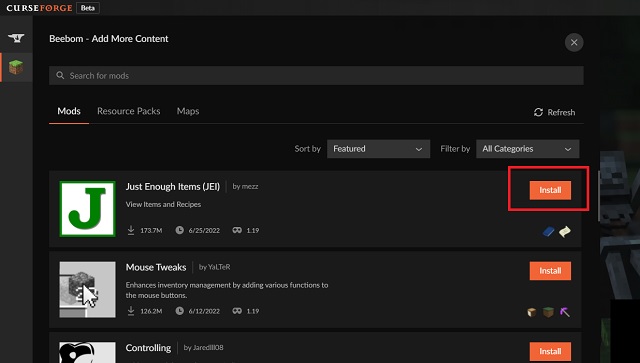Click the Beta badge next to CurseForge
The image size is (640, 363).
[88, 8]
